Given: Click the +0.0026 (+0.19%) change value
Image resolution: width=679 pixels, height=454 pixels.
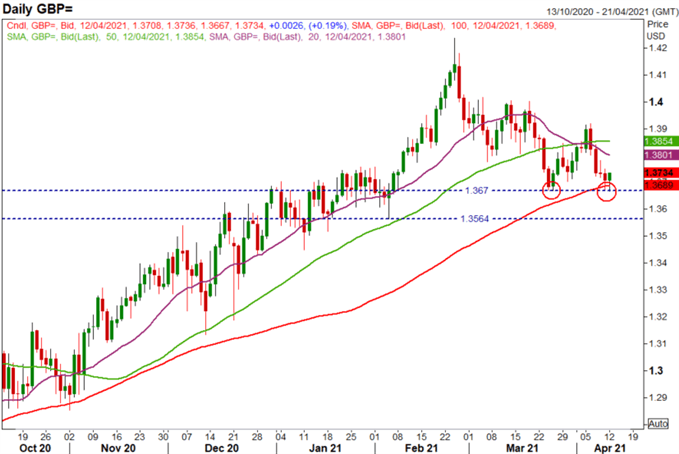Looking at the screenshot, I should [308, 26].
